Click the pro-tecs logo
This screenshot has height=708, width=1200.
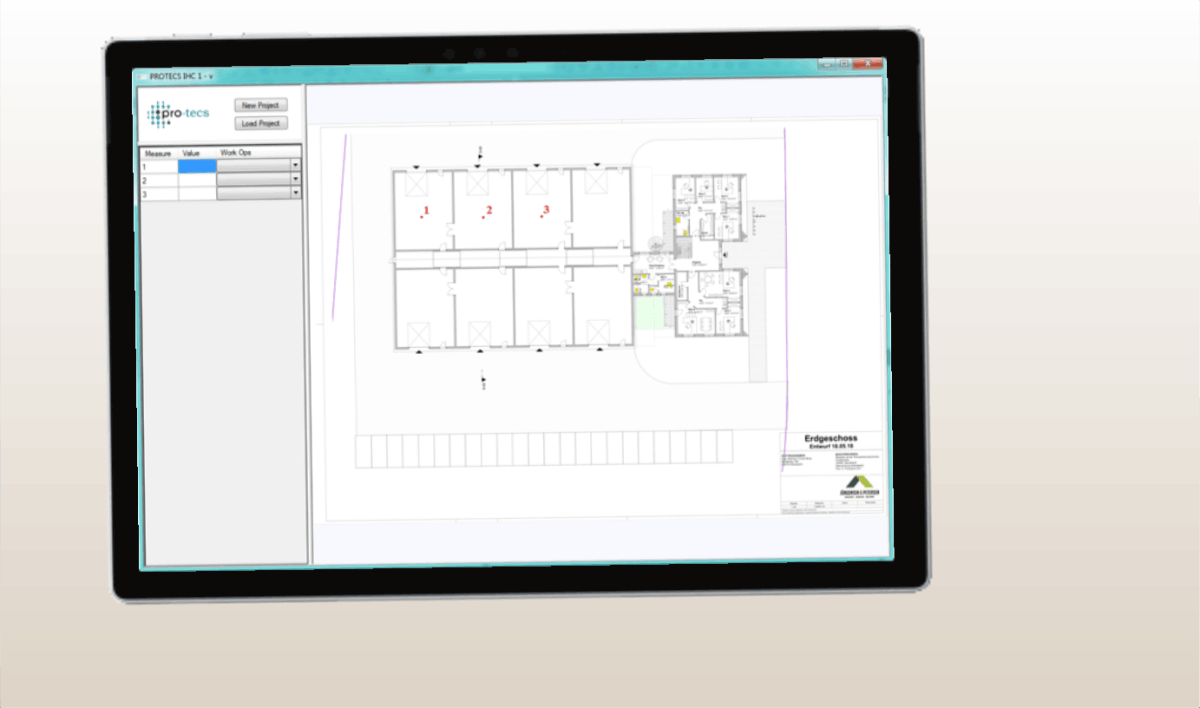click(179, 114)
